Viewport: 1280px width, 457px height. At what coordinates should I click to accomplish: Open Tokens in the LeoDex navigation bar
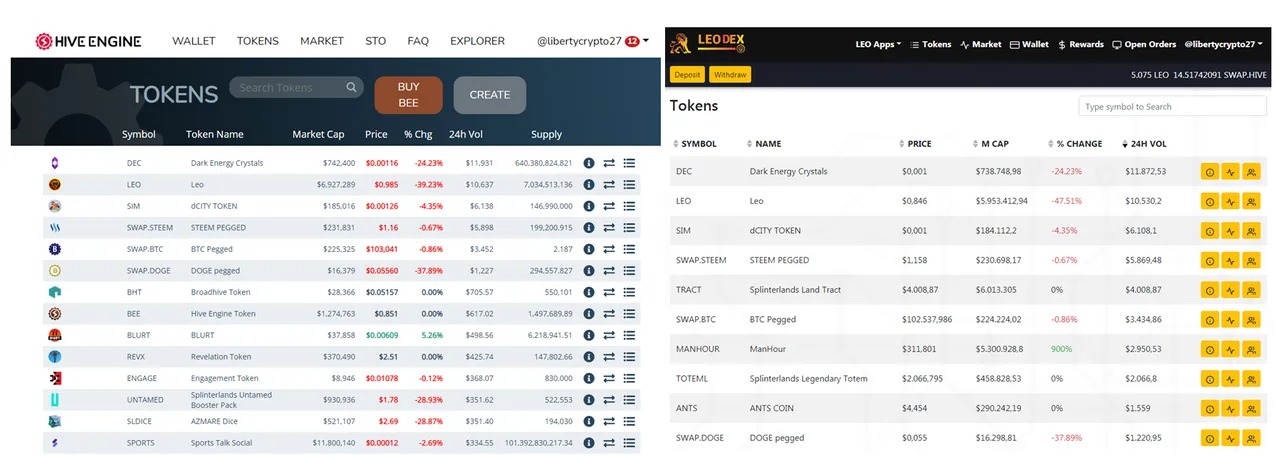931,45
